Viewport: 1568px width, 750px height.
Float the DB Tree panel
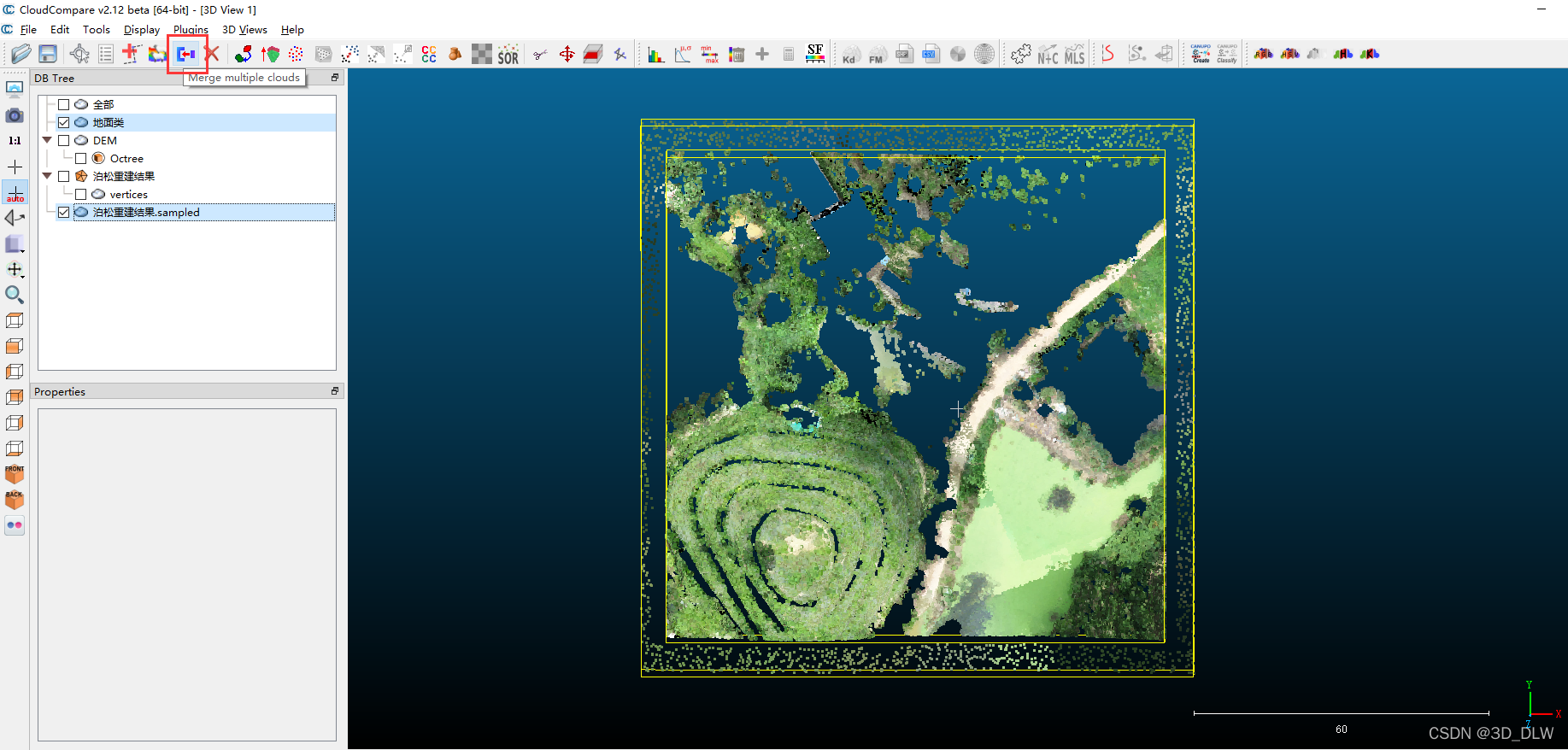(x=335, y=77)
